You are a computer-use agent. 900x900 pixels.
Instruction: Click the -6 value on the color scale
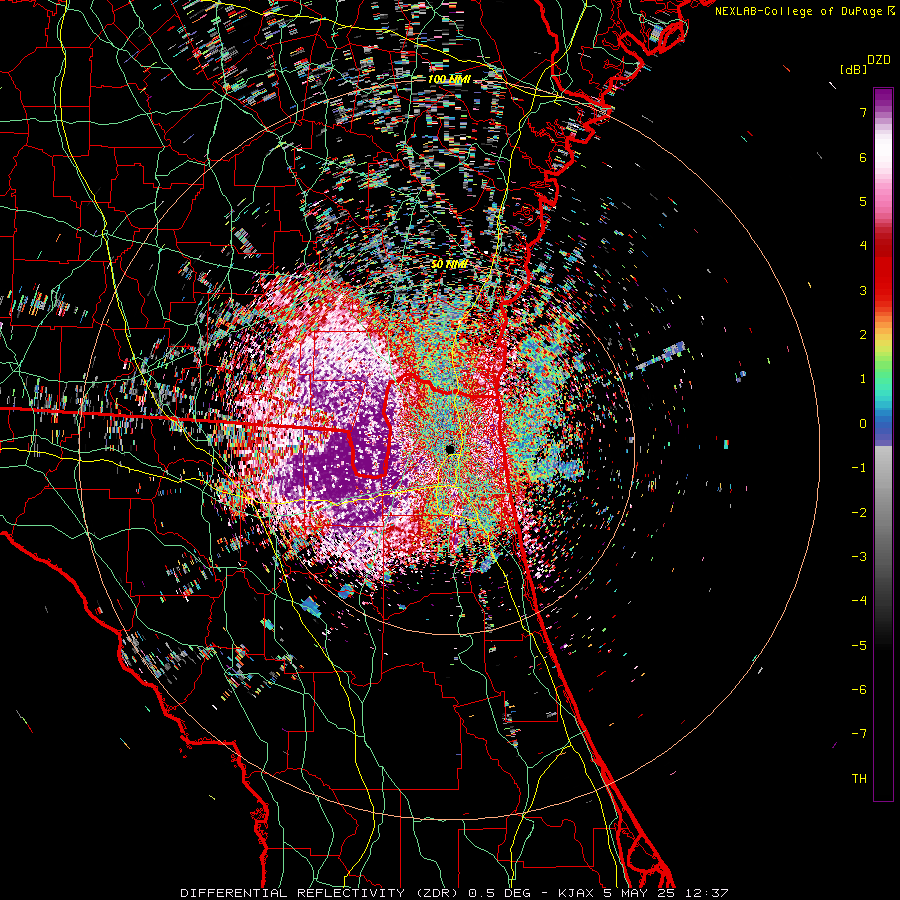click(859, 690)
